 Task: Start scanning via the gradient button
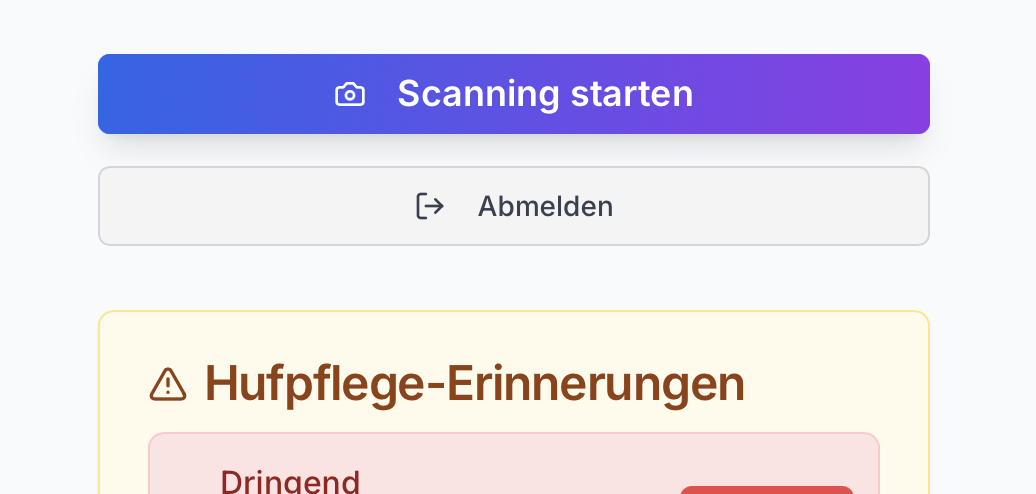tap(513, 94)
